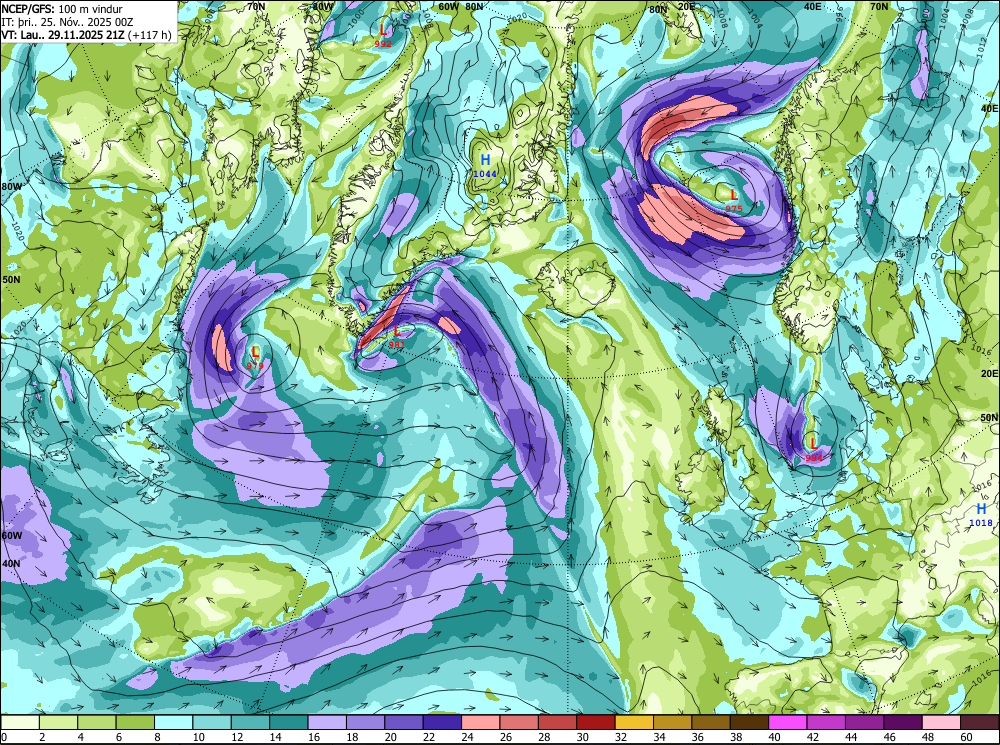This screenshot has height=745, width=1000.
Task: Pick the yellow-orange 32–34 legend swatch
Action: point(634,722)
